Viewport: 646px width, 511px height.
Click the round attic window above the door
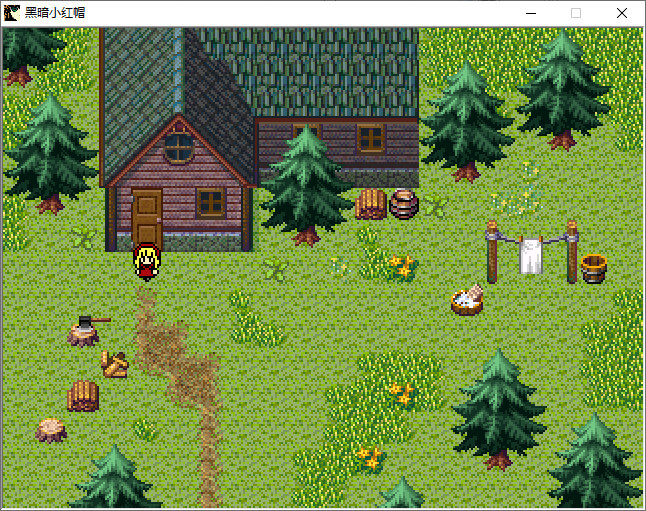pos(179,148)
